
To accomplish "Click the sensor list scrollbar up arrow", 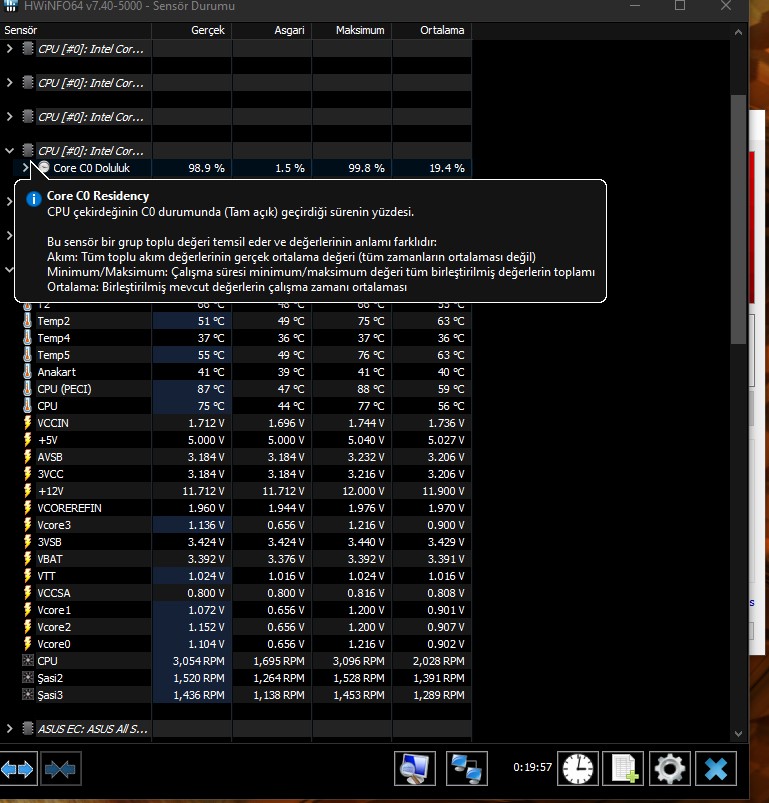I will click(x=738, y=32).
